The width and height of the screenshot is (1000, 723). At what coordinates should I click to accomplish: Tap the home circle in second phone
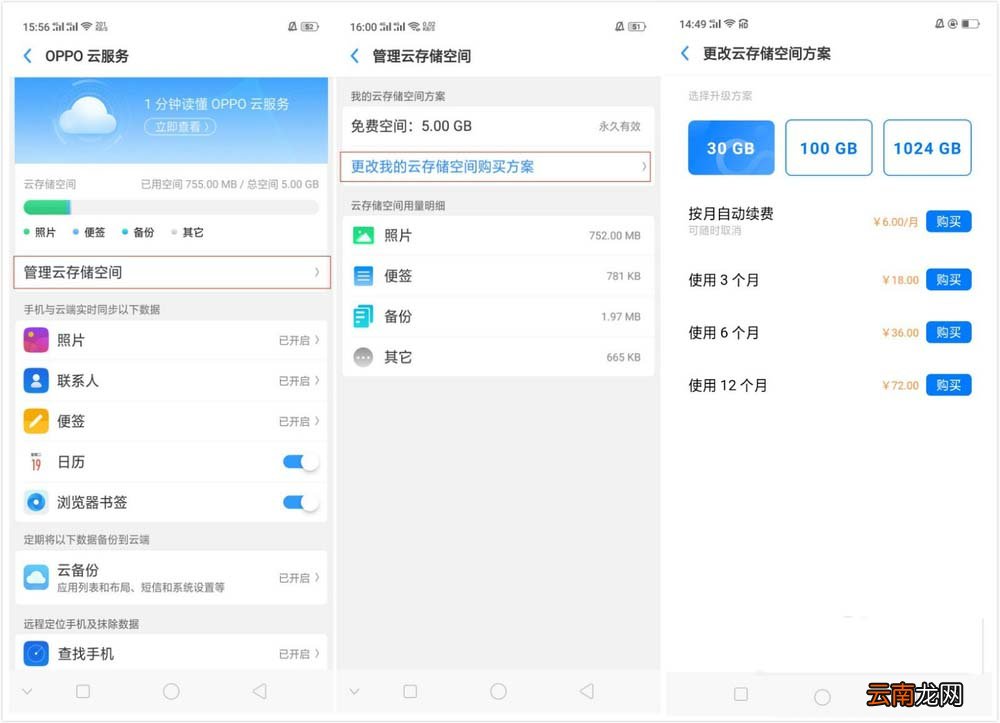coord(498,691)
